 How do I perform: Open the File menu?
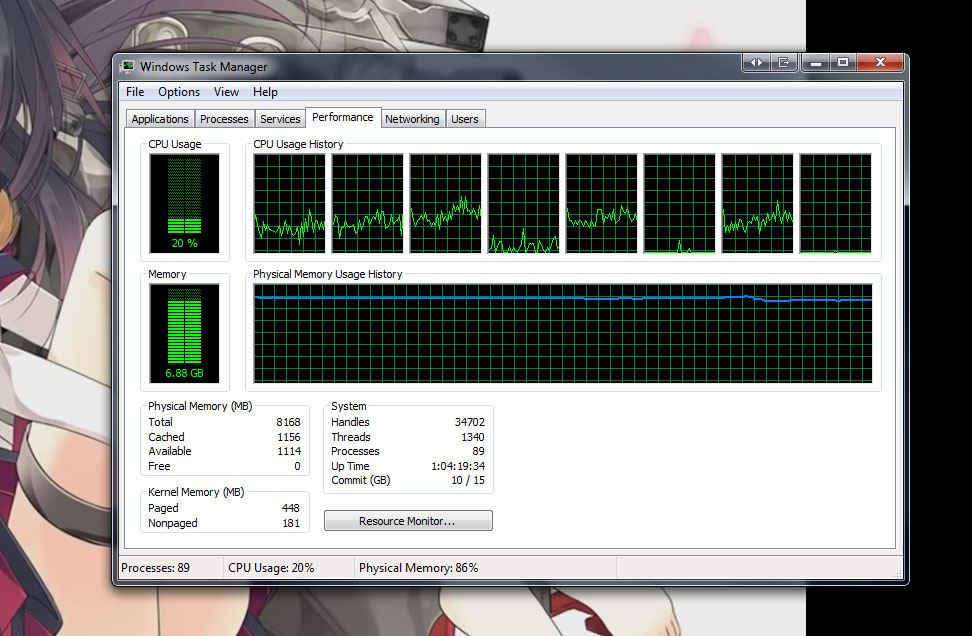point(135,92)
